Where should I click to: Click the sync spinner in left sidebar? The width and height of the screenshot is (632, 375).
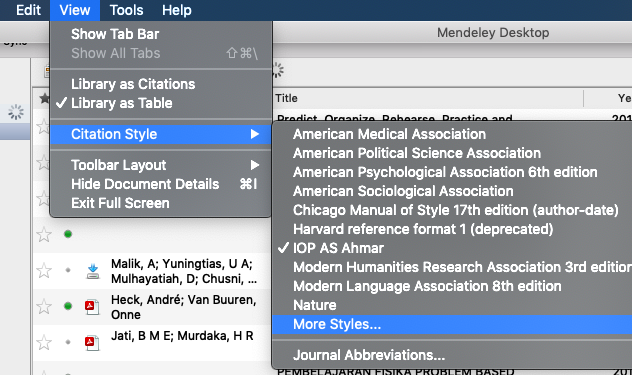pos(16,112)
